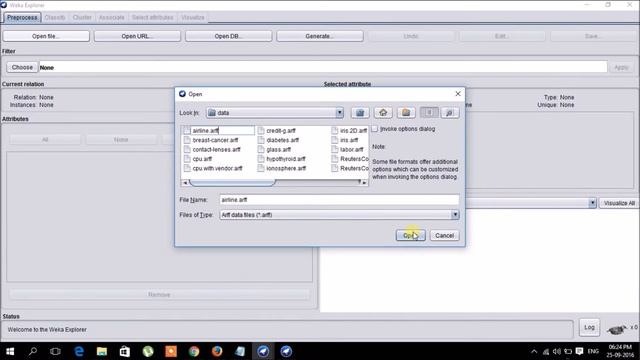Select cpu.with.vendor.arff in file list
The height and width of the screenshot is (360, 640).
pos(217,168)
